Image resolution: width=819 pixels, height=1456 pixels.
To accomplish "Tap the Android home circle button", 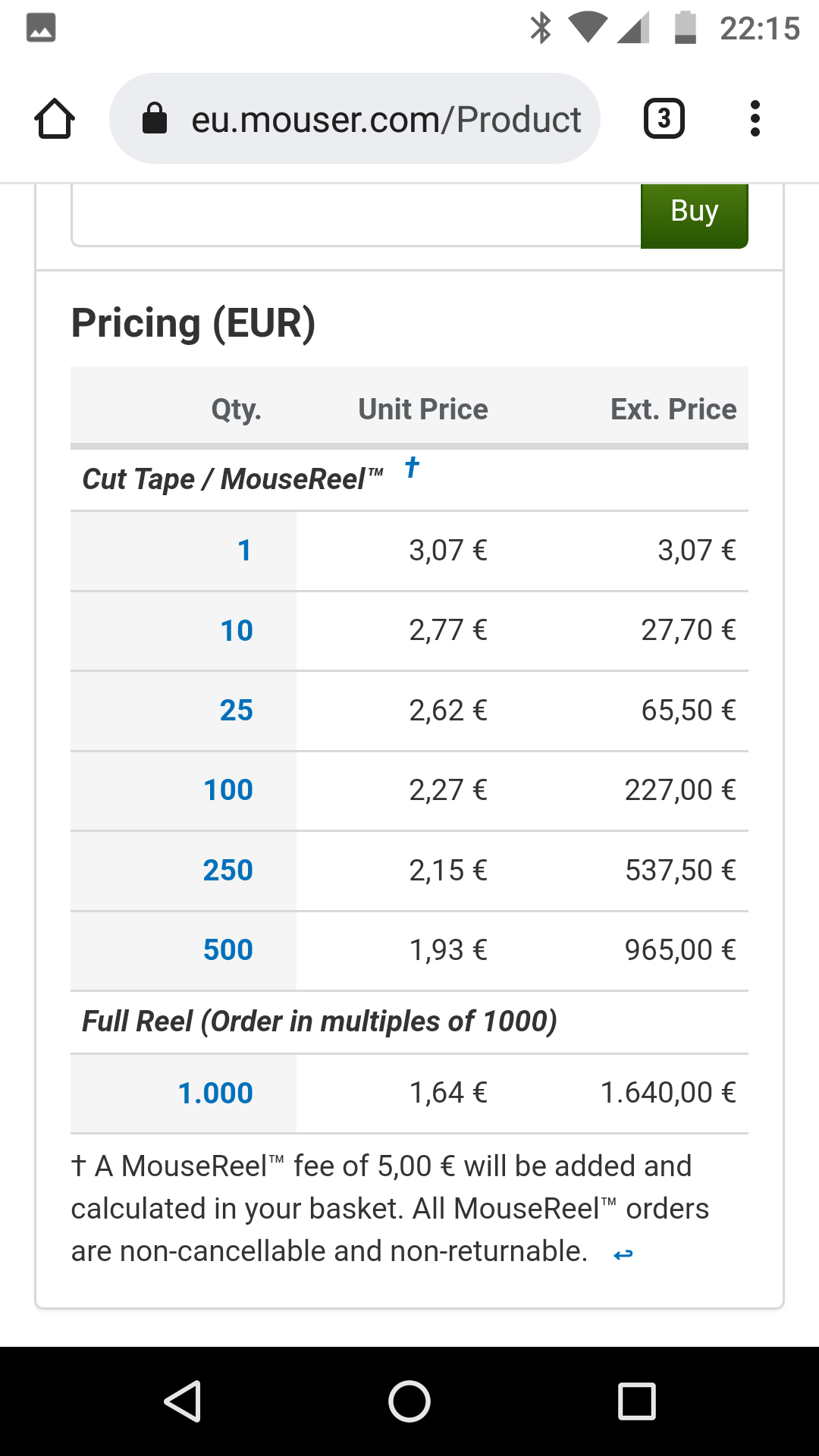I will (x=409, y=1401).
